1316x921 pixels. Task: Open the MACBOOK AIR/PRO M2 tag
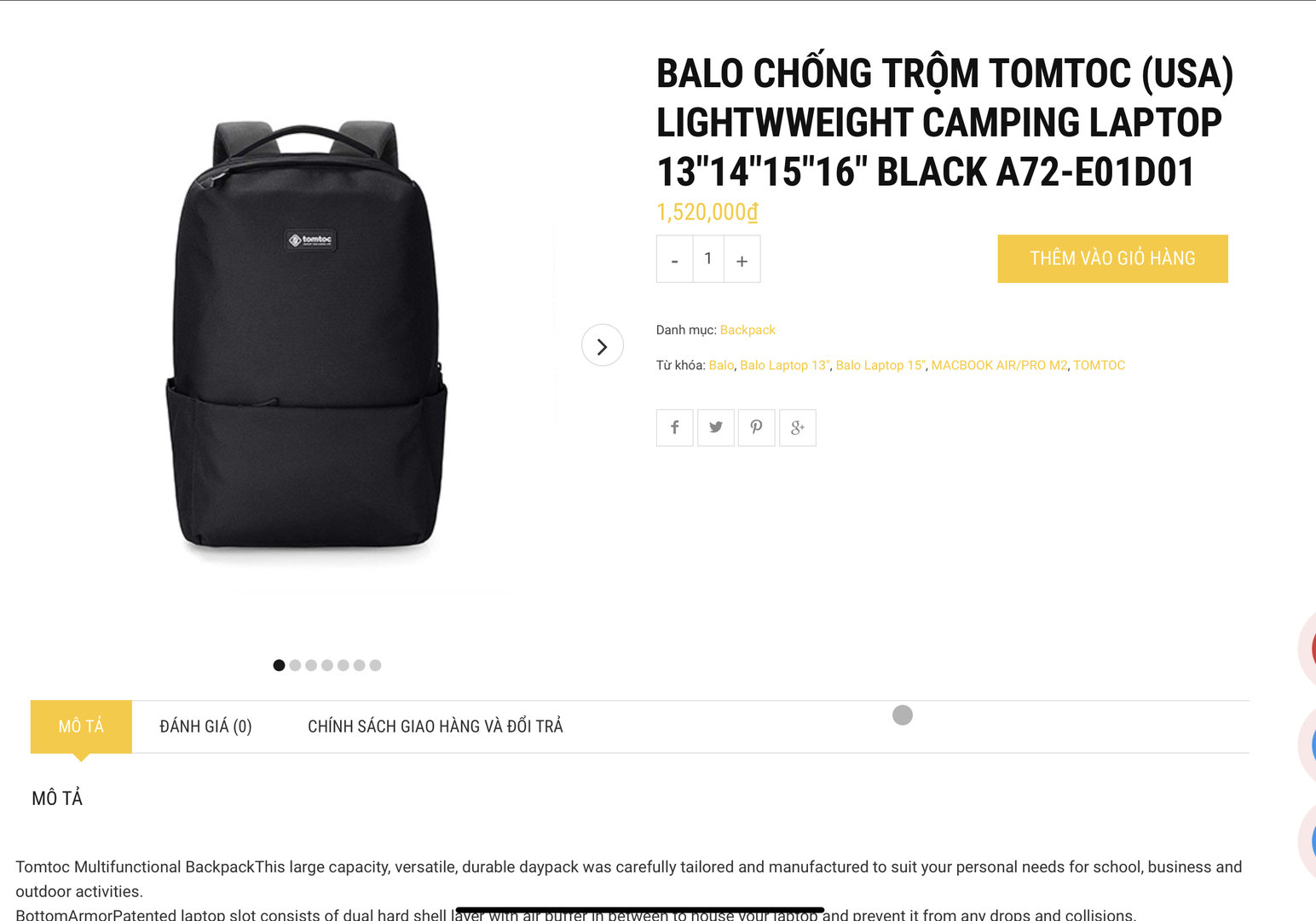(x=999, y=365)
